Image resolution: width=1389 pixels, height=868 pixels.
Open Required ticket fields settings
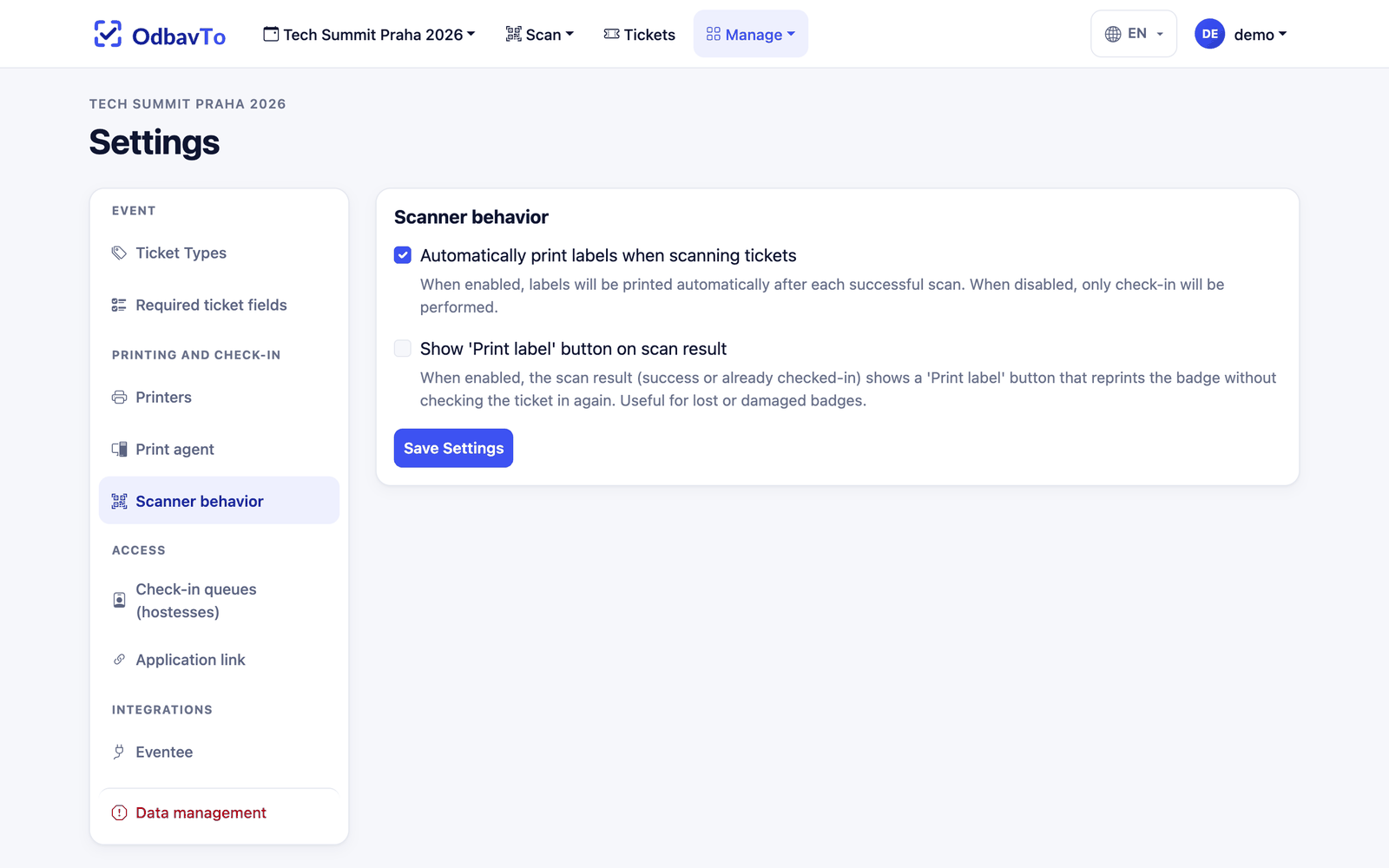tap(219, 305)
